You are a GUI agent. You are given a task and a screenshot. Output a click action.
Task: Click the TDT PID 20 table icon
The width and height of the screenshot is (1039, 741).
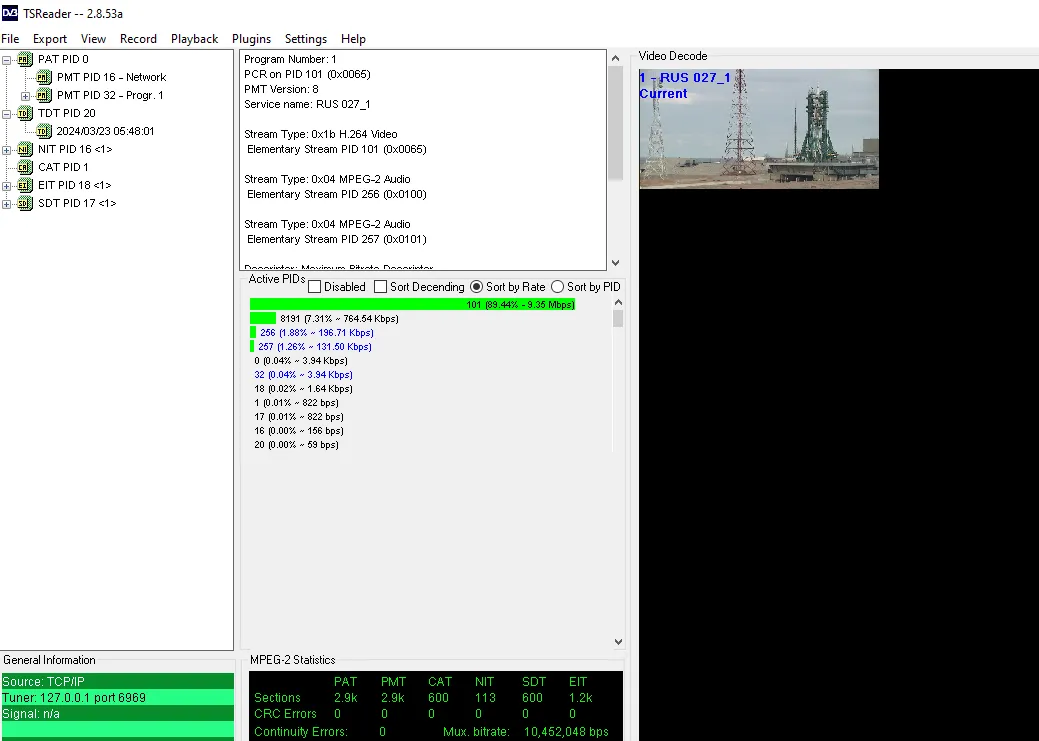tap(25, 113)
